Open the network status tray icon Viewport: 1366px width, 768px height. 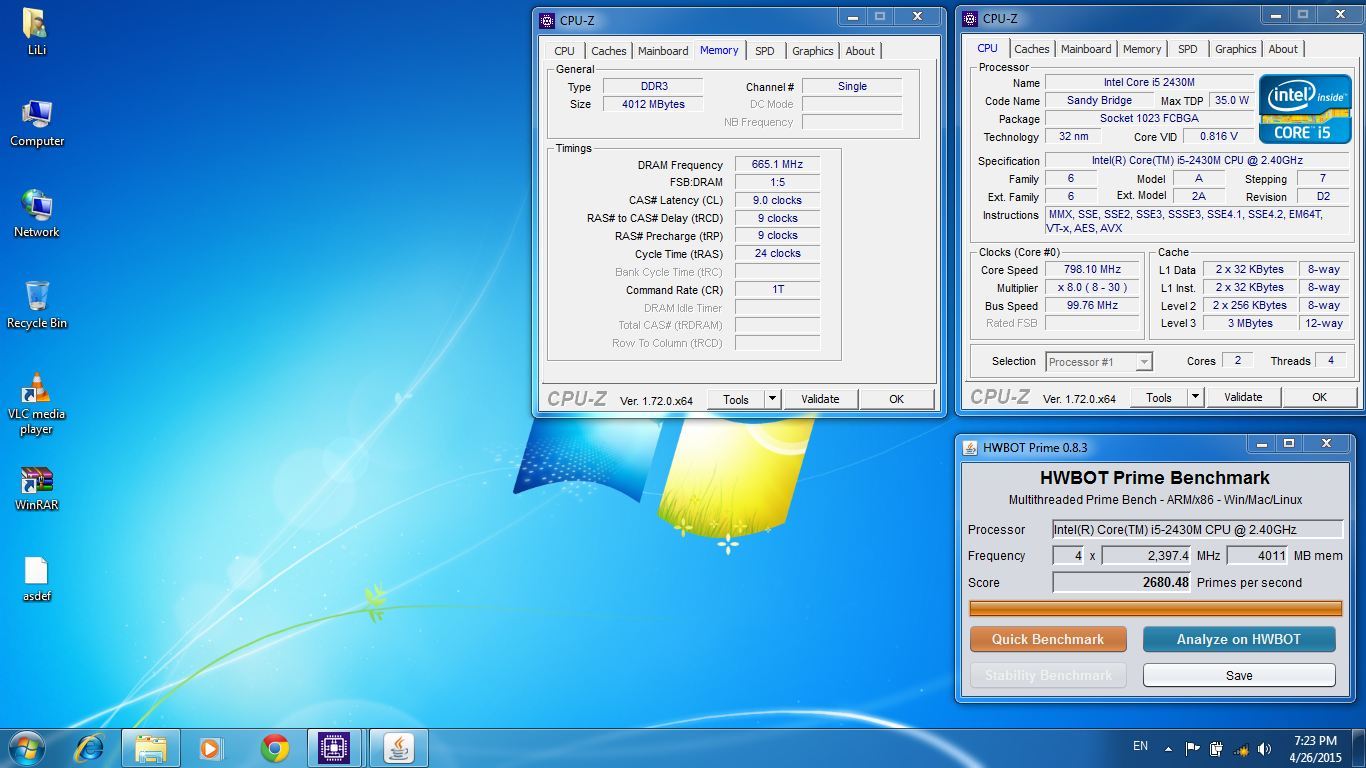tap(1241, 748)
